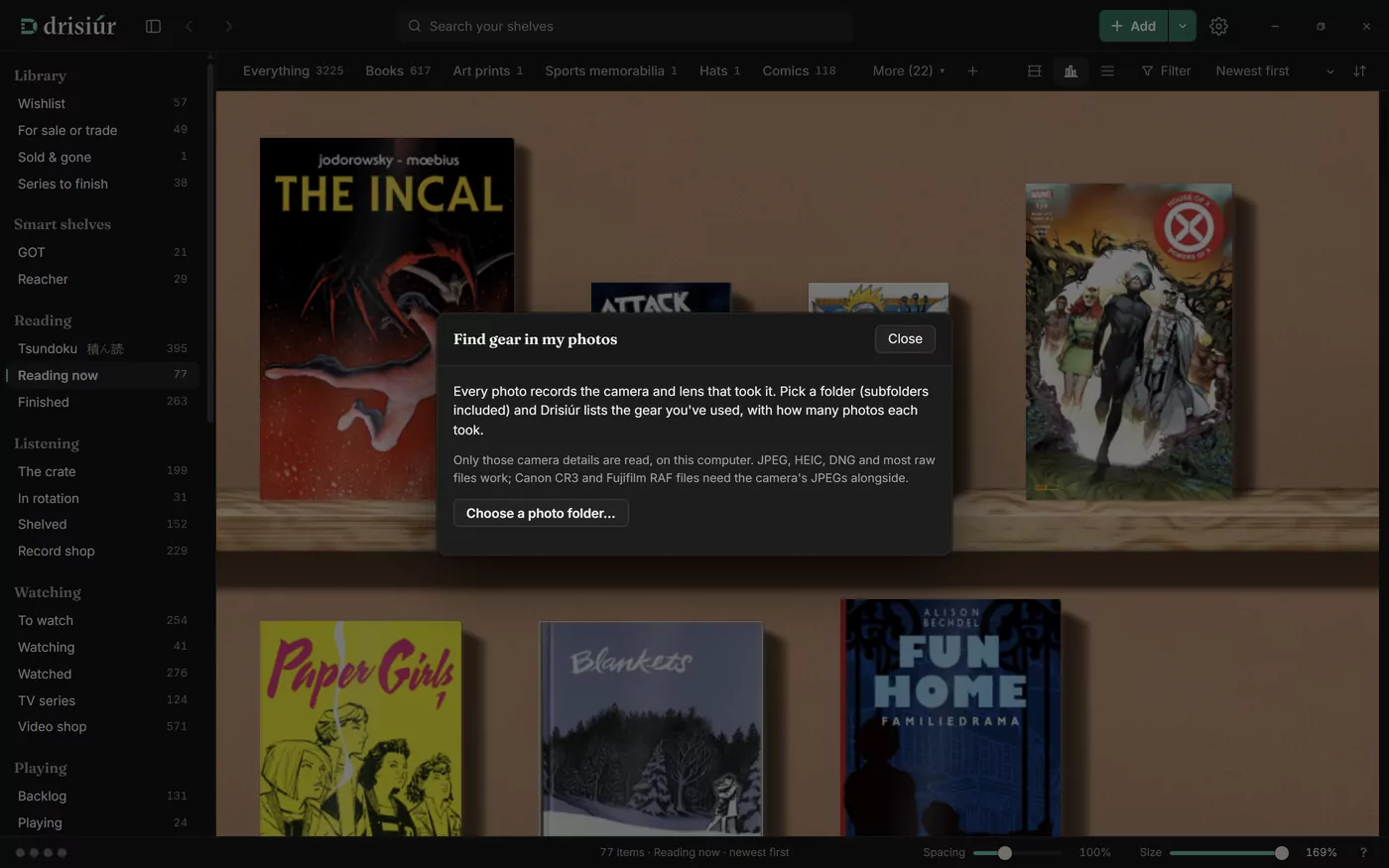Open The Incal book cover
1389x868 pixels.
[387, 318]
